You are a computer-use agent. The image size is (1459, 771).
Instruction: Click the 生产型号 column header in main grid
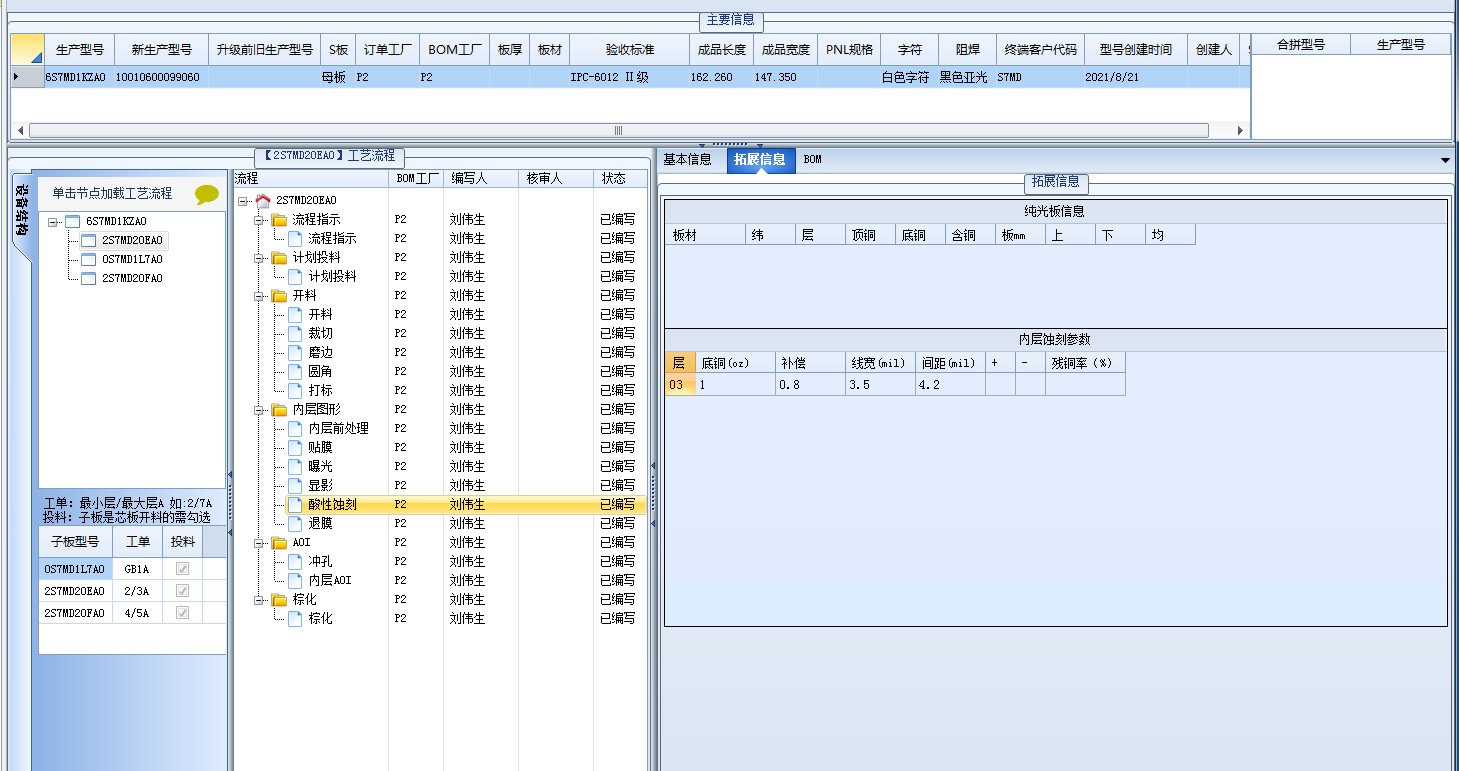(79, 49)
